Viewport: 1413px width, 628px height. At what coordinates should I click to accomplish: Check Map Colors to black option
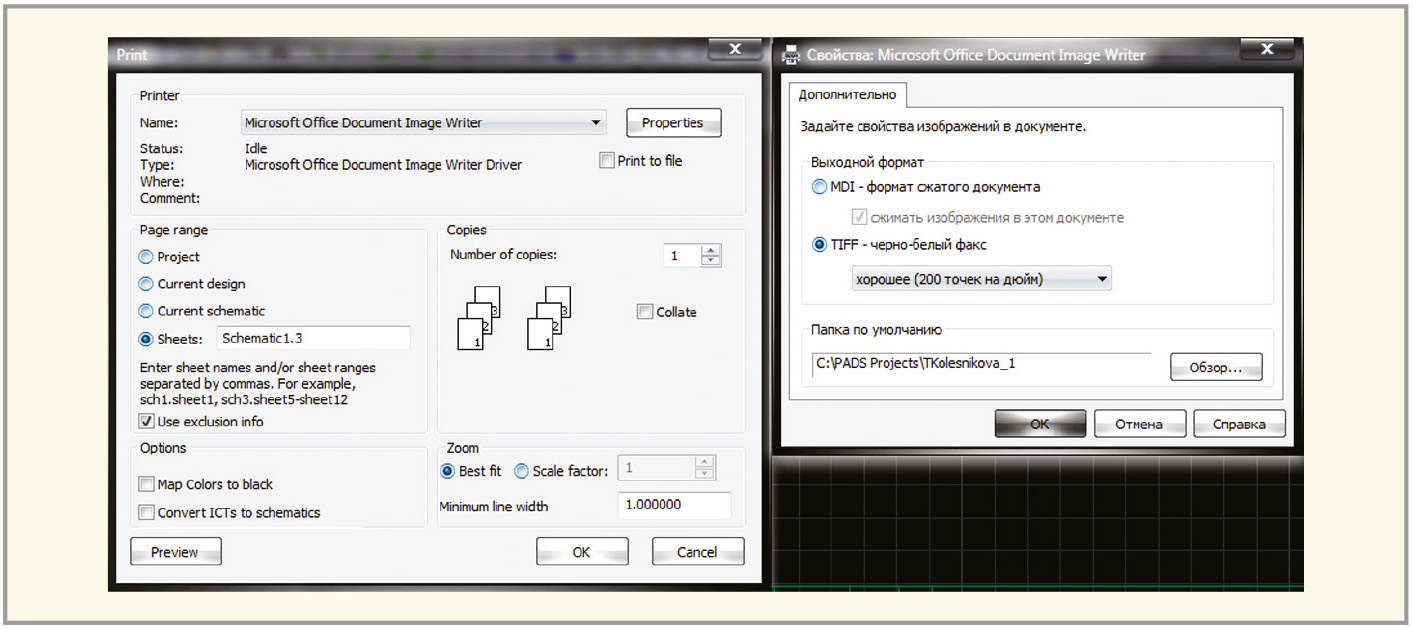tap(147, 484)
